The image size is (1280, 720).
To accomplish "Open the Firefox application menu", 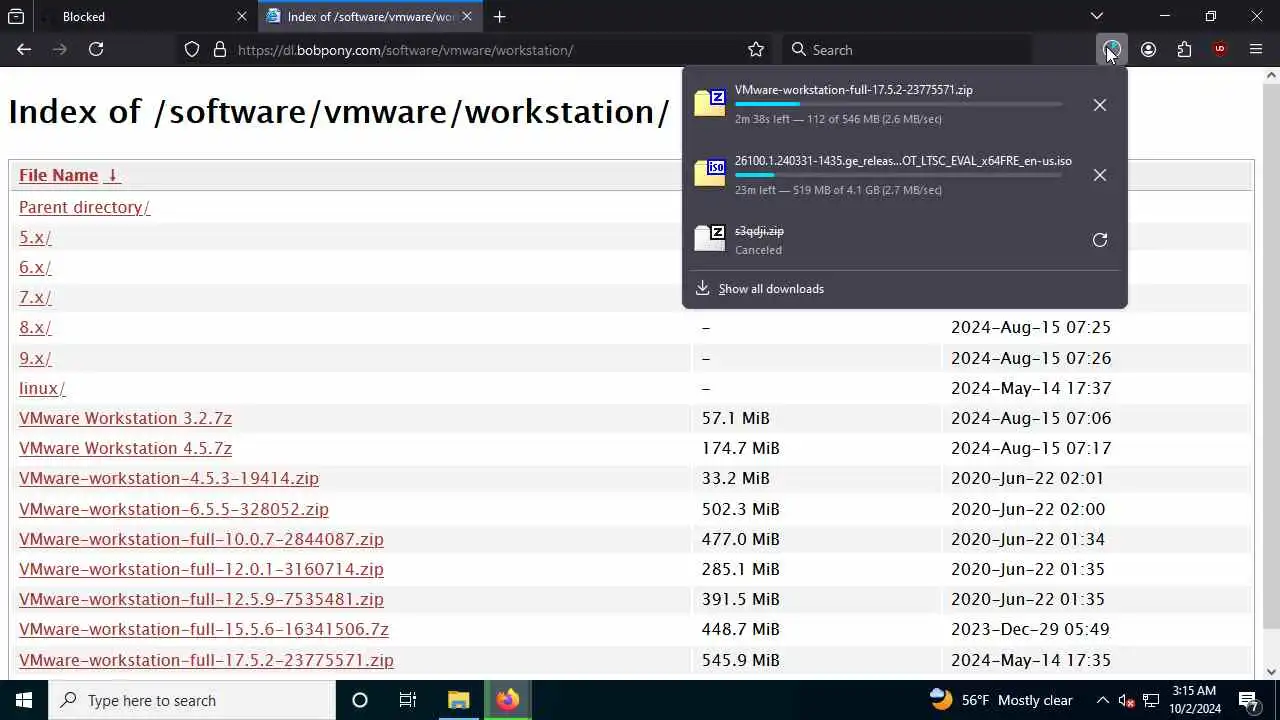I will tap(1256, 49).
